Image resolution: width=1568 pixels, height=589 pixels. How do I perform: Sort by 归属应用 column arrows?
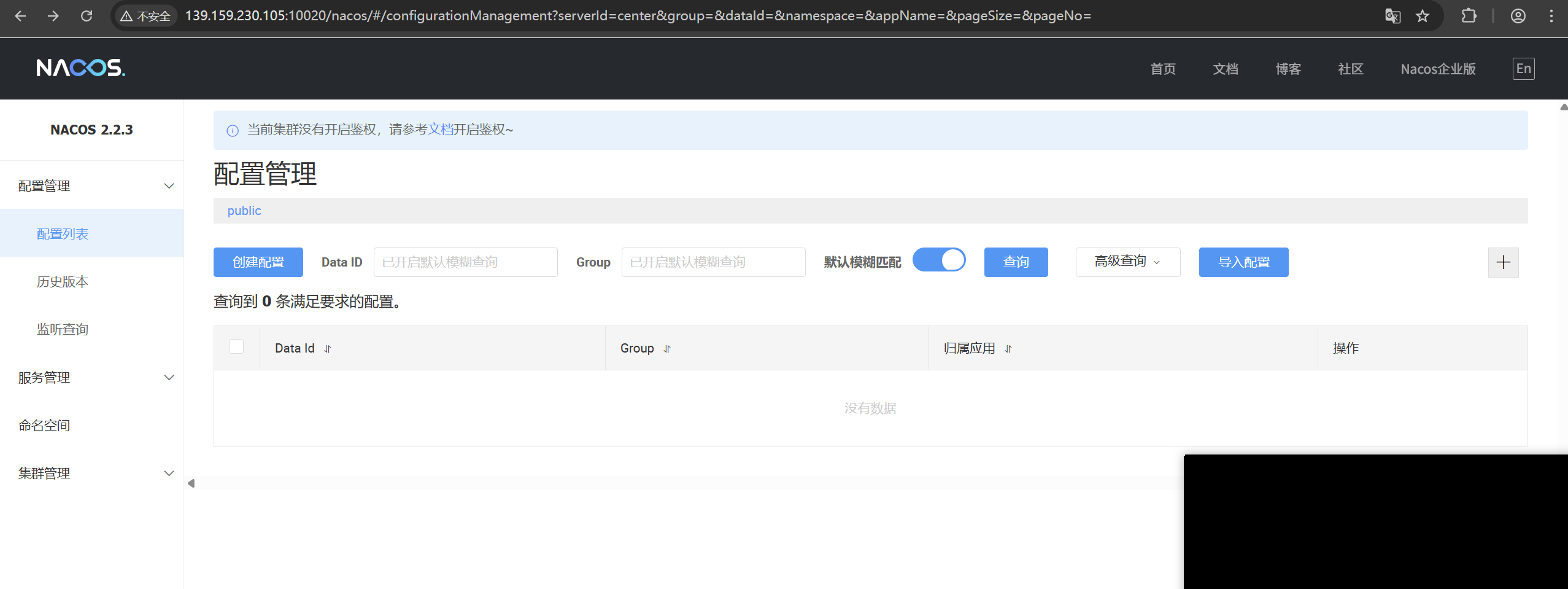[x=1008, y=349]
